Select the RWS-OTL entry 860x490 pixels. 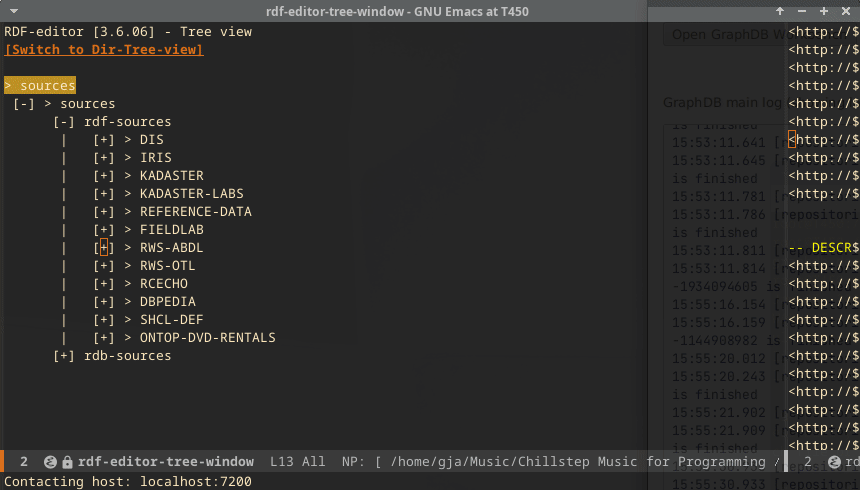pyautogui.click(x=167, y=266)
